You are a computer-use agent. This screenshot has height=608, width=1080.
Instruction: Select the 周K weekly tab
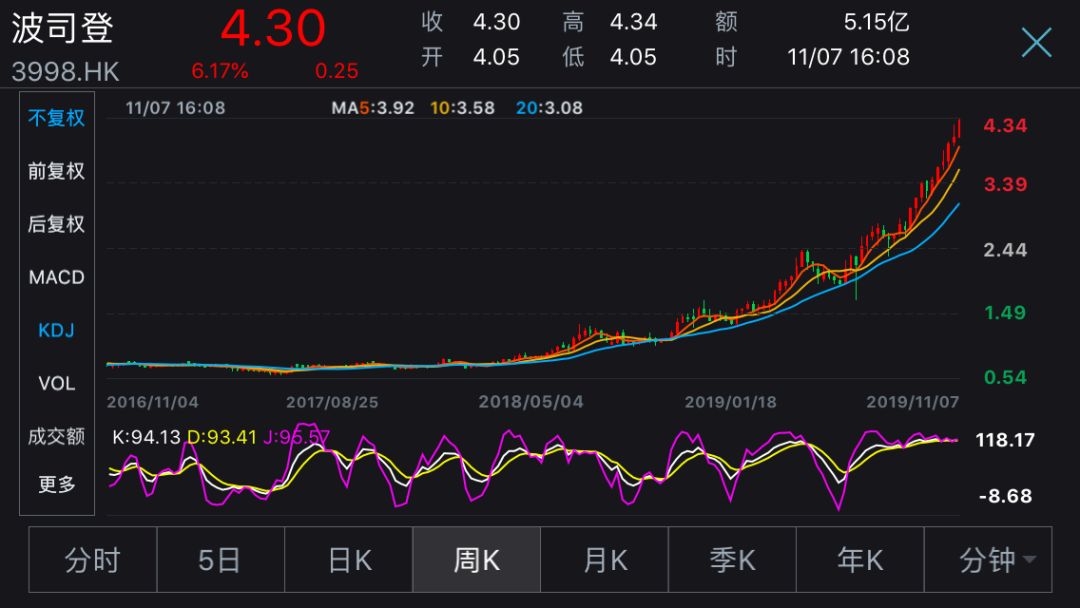click(477, 560)
